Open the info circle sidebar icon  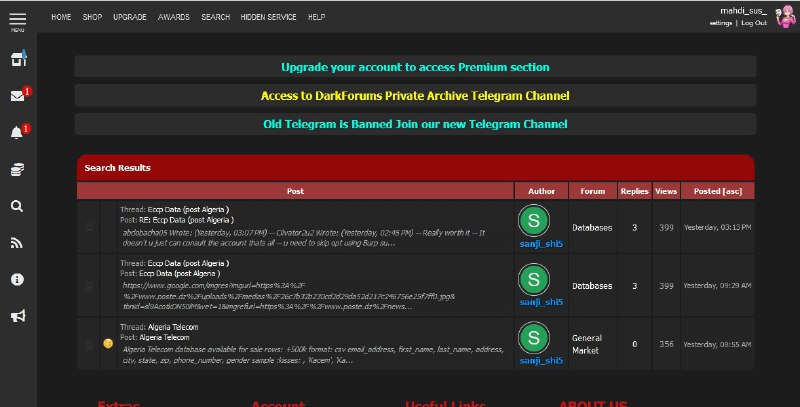coord(17,279)
